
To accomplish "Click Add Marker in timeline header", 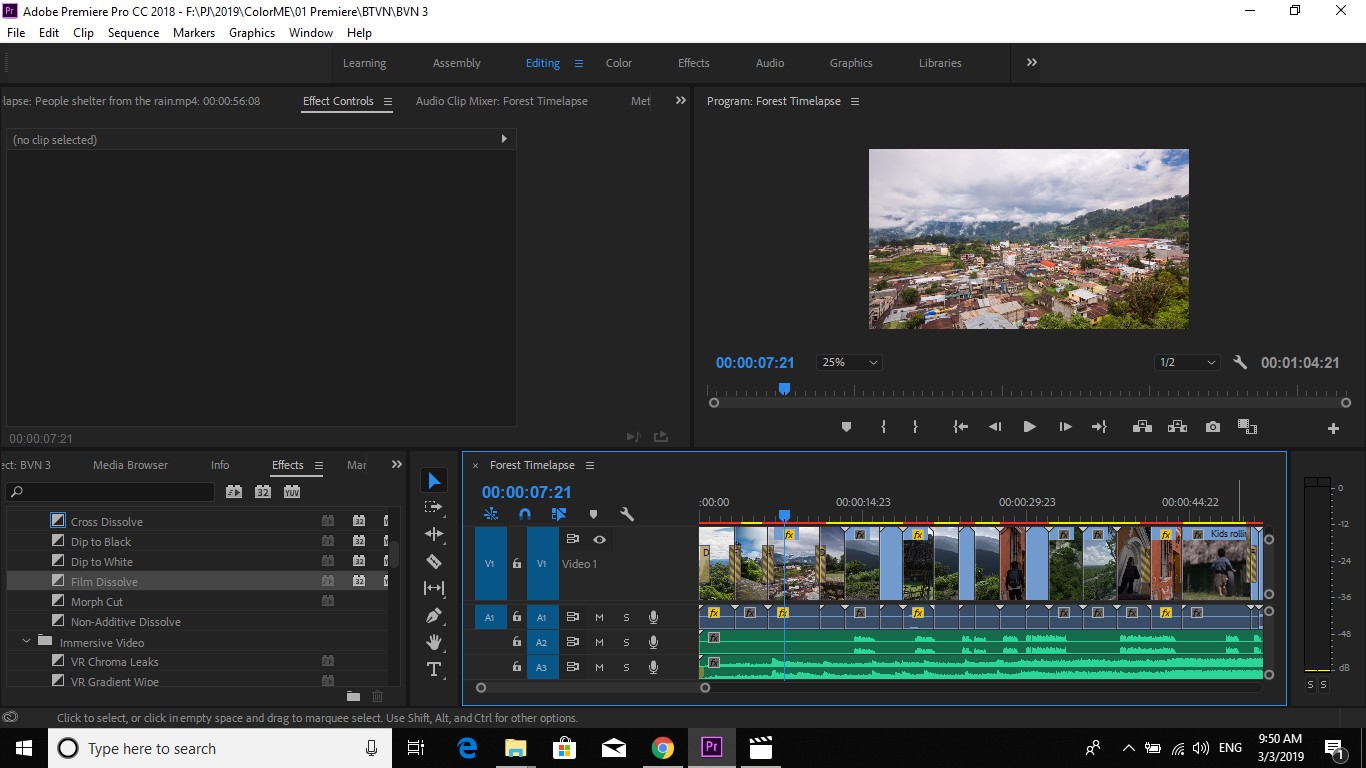I will click(x=593, y=514).
